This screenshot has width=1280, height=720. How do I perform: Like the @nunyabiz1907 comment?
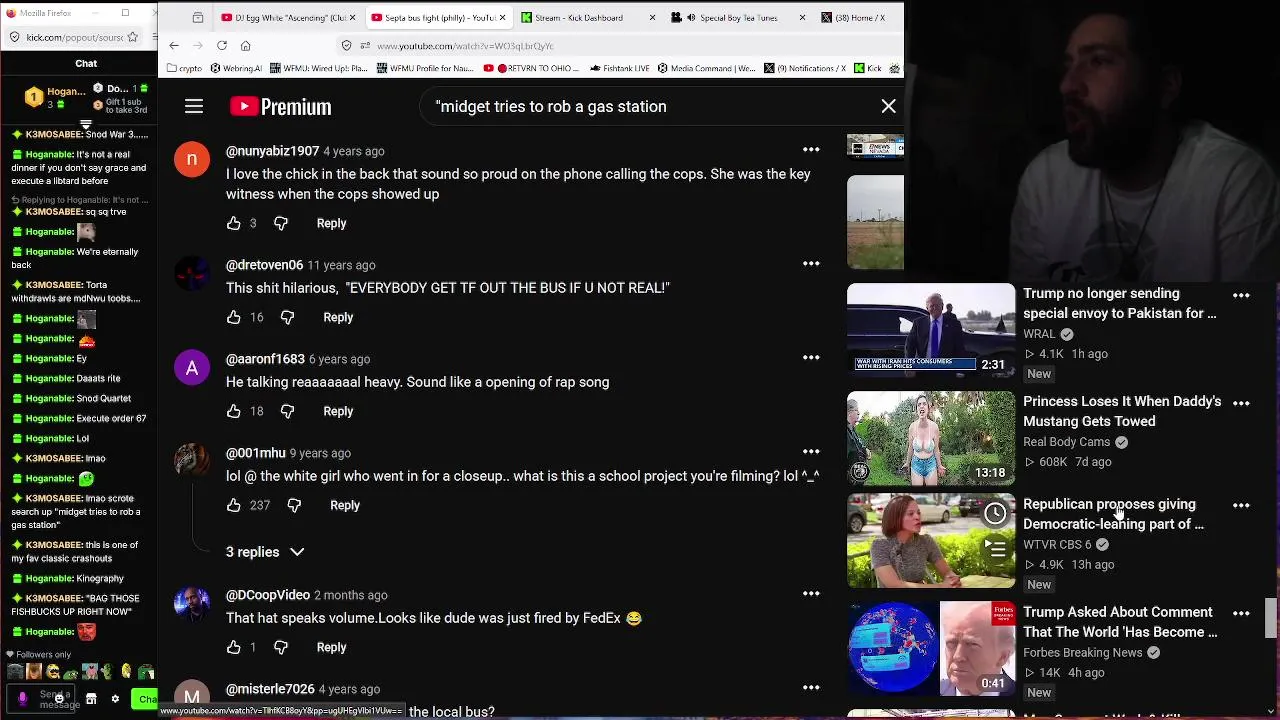234,223
